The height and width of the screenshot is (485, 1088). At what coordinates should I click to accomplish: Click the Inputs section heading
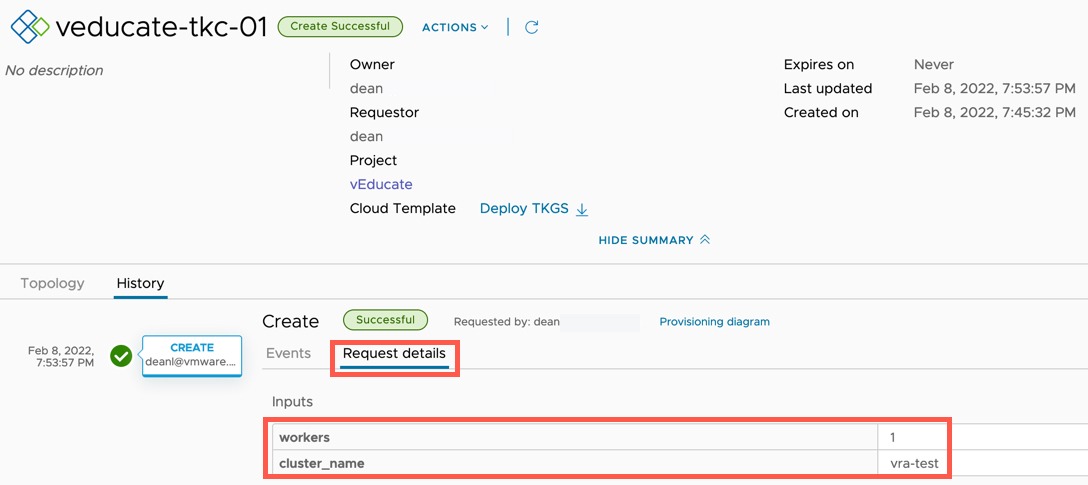[x=292, y=402]
